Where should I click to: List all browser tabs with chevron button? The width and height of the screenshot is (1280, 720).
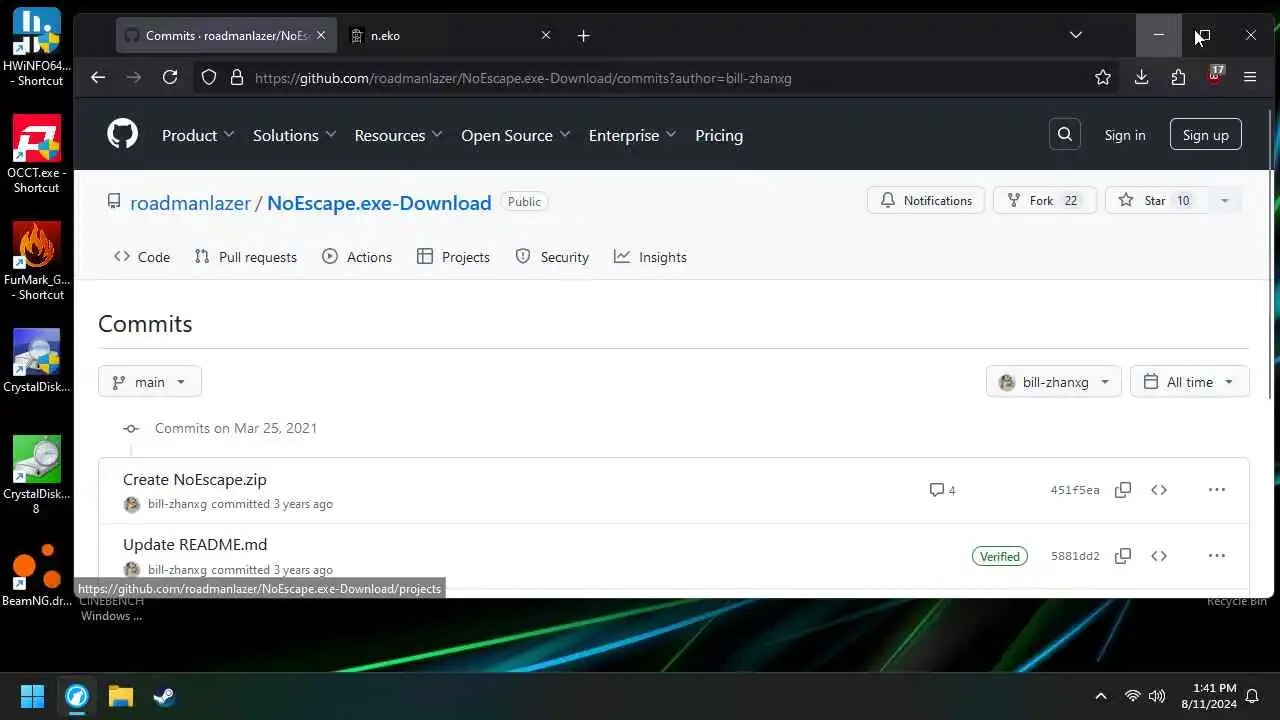tap(1076, 35)
